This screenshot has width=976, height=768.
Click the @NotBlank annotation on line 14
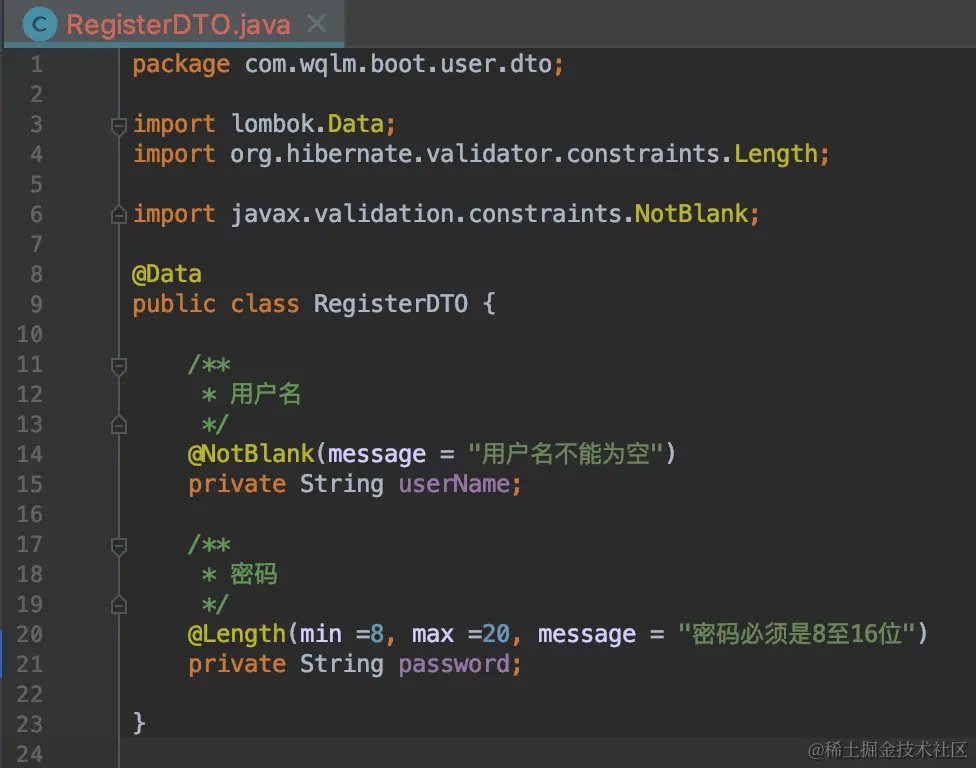click(251, 454)
